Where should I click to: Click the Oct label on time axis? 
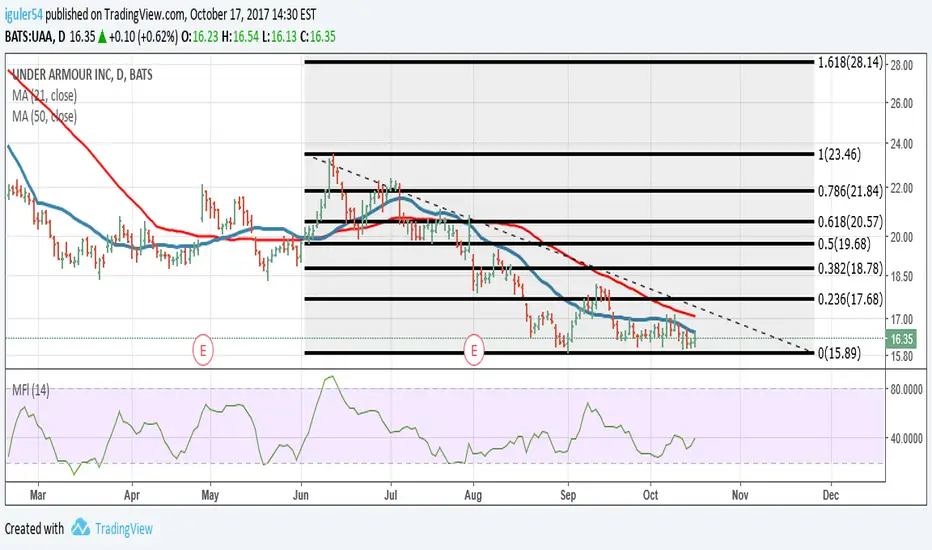tap(650, 495)
